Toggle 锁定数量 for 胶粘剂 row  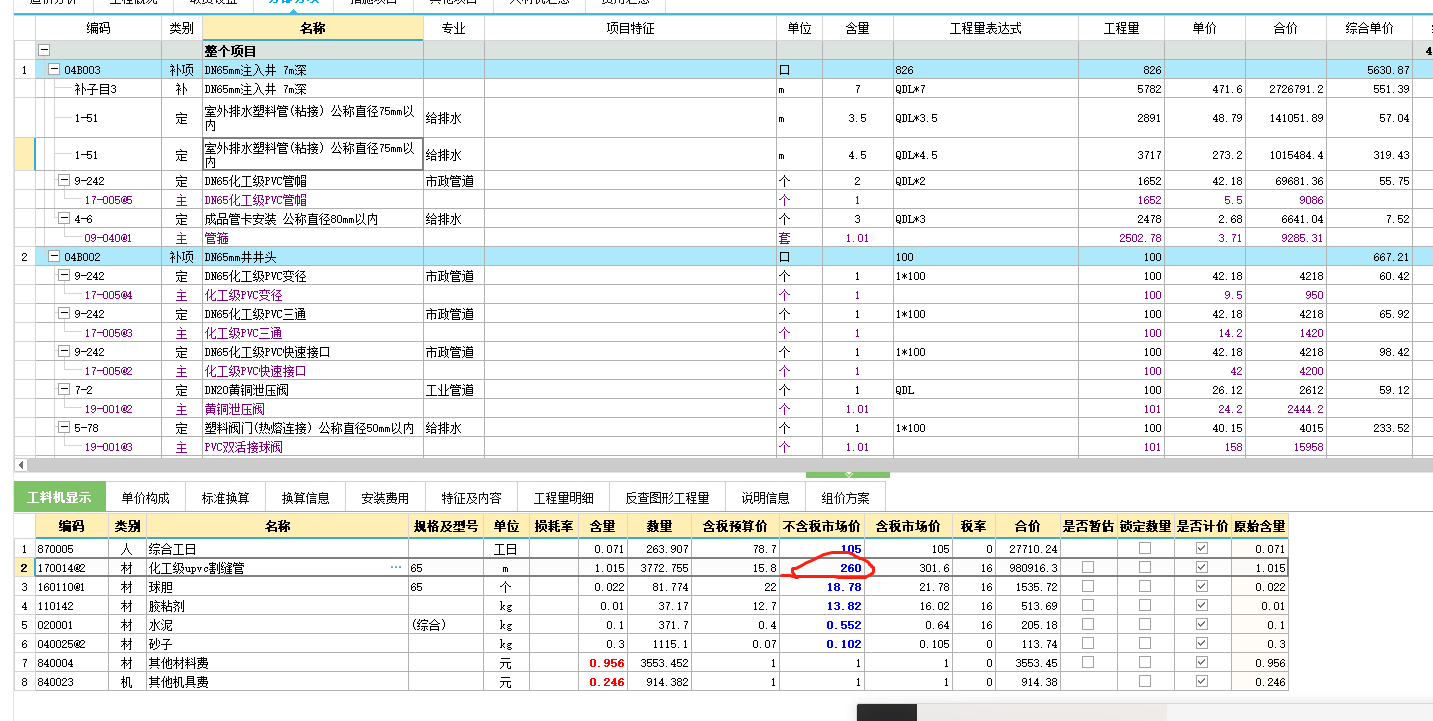[x=1145, y=605]
